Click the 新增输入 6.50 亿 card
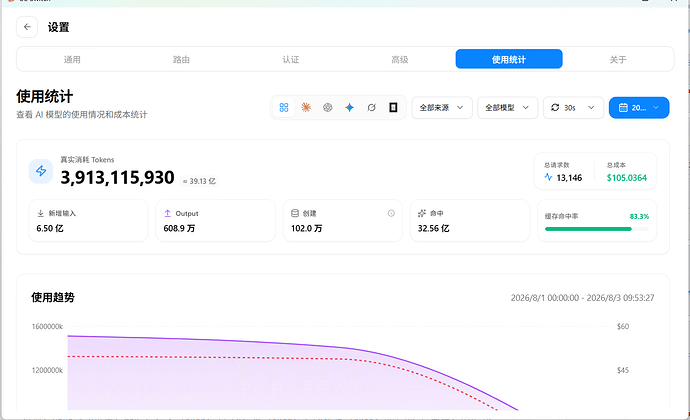Viewport: 690px width, 420px height. pyautogui.click(x=88, y=221)
